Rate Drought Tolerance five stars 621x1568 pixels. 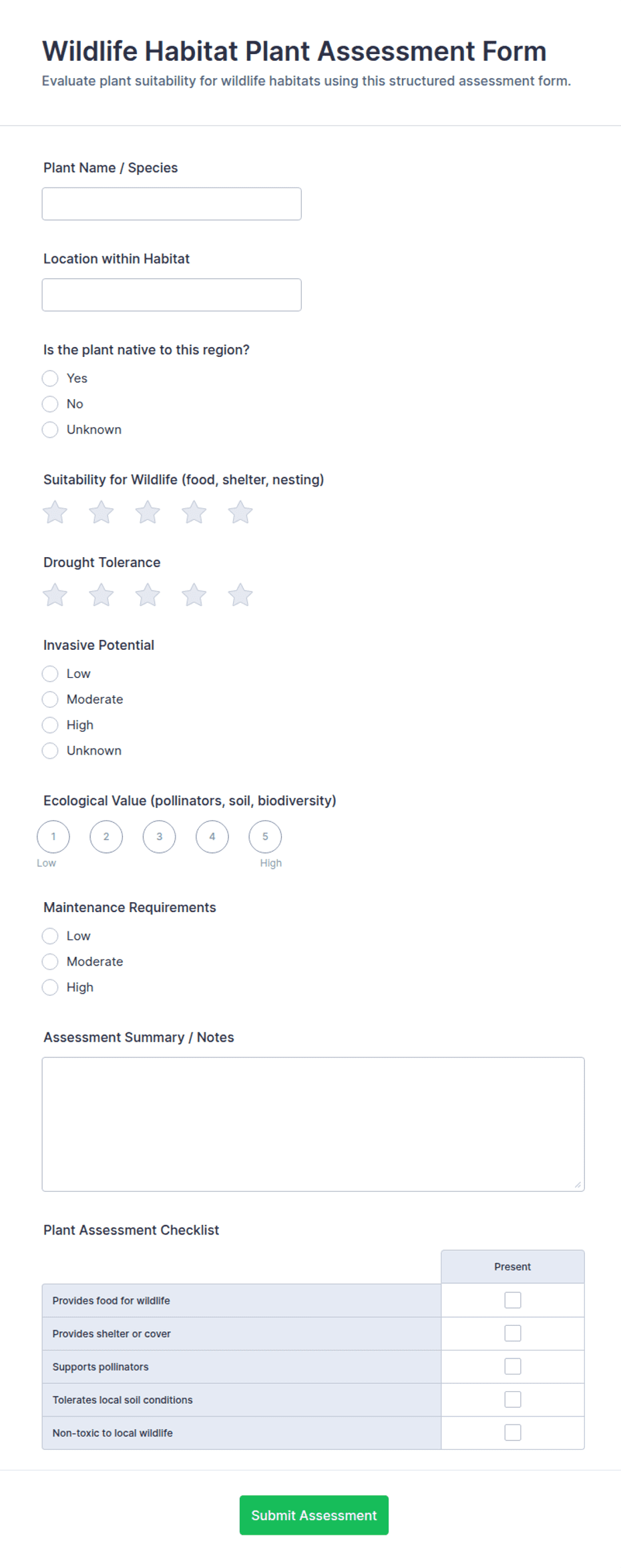point(240,595)
